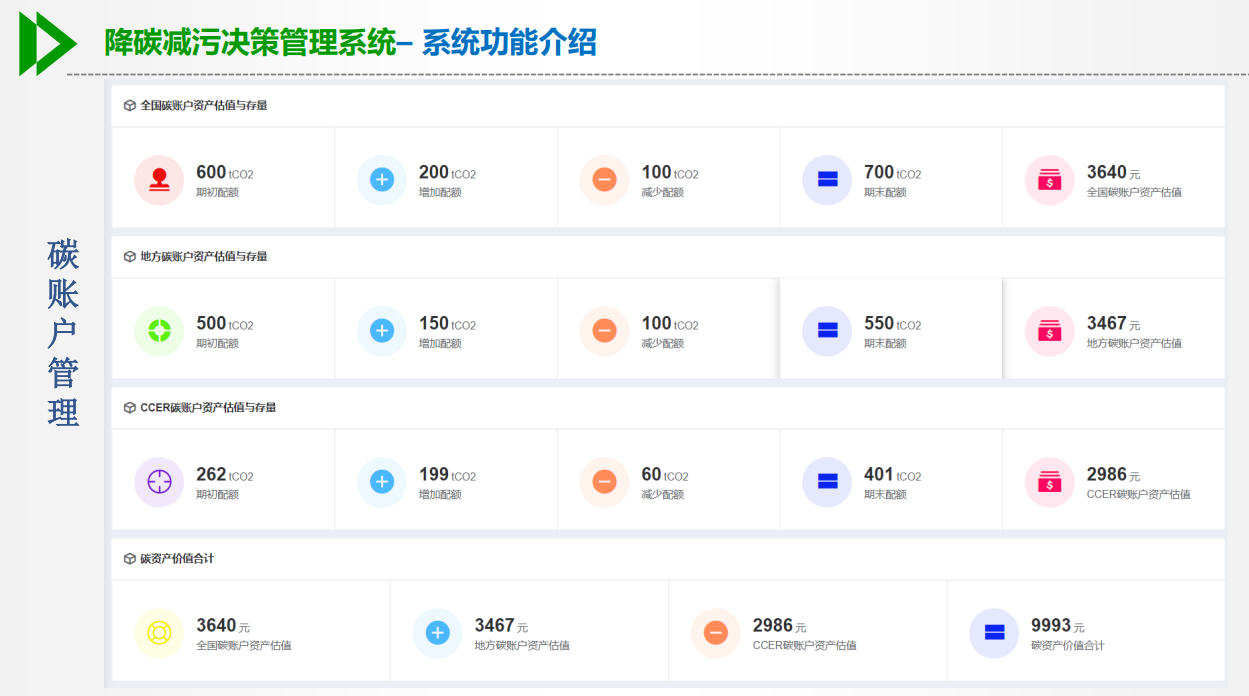Click the blue equals icon beside 9993 元
Image resolution: width=1249 pixels, height=696 pixels.
click(994, 633)
